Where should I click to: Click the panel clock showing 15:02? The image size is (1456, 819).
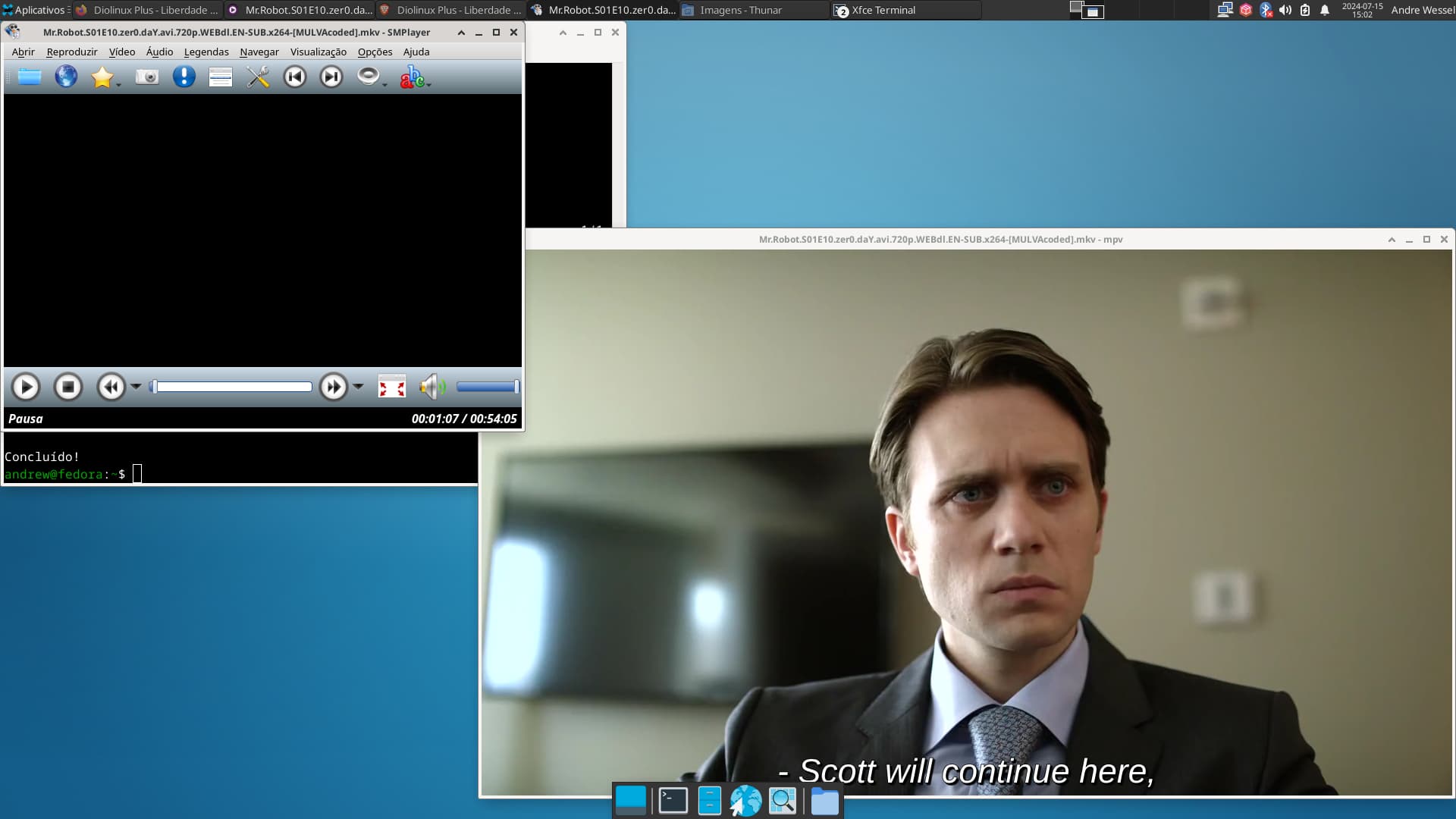pyautogui.click(x=1362, y=10)
